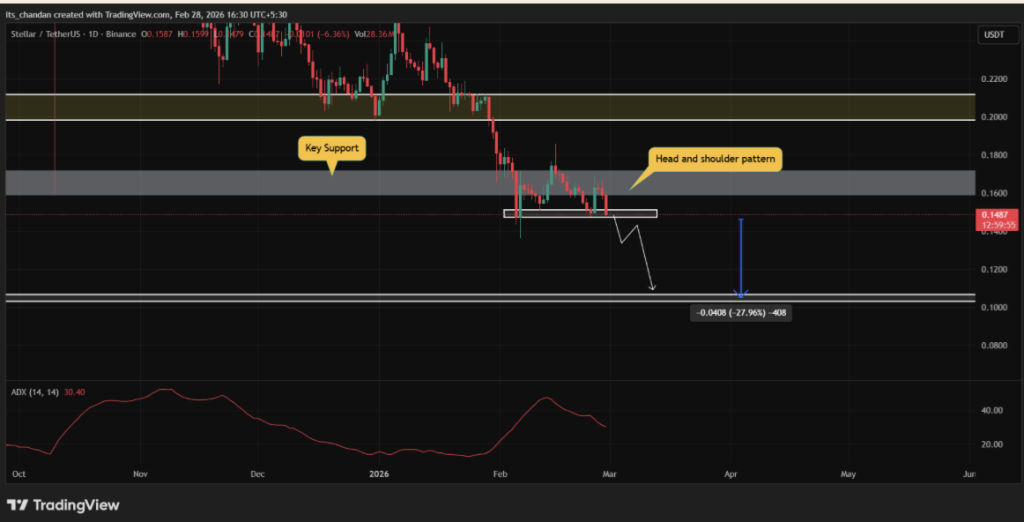The height and width of the screenshot is (522, 1024).
Task: Click the 0.2200 price axis label
Action: (993, 79)
